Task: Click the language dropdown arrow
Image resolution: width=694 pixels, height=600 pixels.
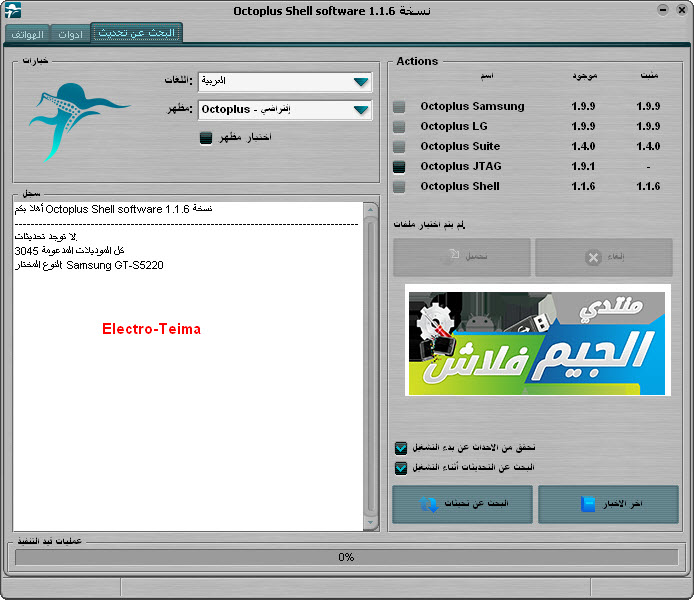Action: click(361, 82)
